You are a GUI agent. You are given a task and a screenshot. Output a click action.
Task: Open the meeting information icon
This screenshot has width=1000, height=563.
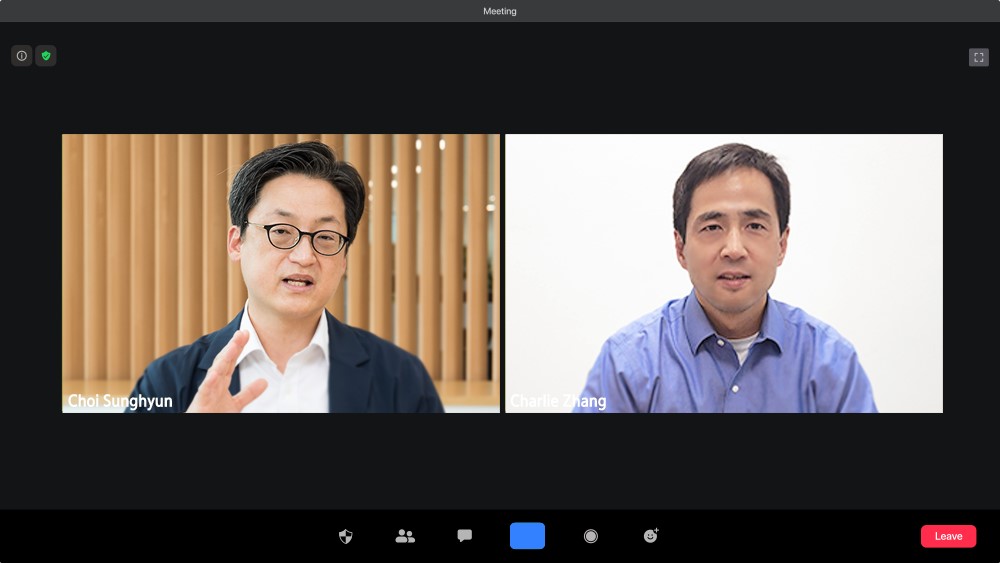point(22,56)
